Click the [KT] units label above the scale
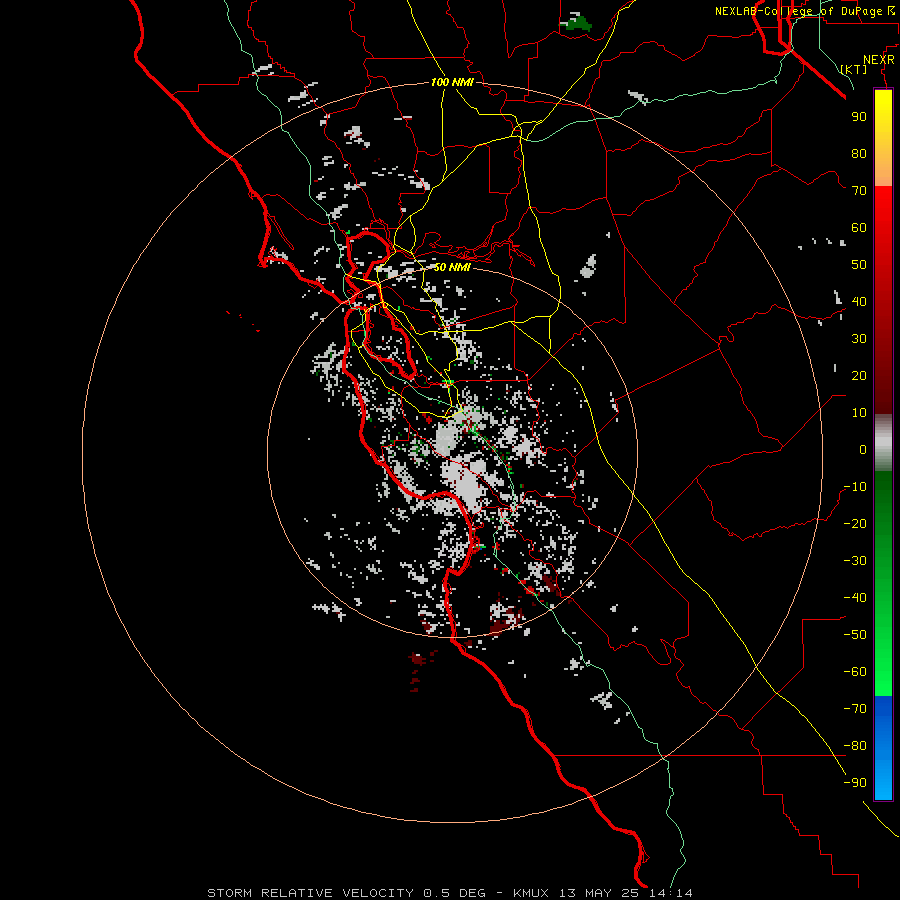Screen dimensions: 900x900 [854, 69]
